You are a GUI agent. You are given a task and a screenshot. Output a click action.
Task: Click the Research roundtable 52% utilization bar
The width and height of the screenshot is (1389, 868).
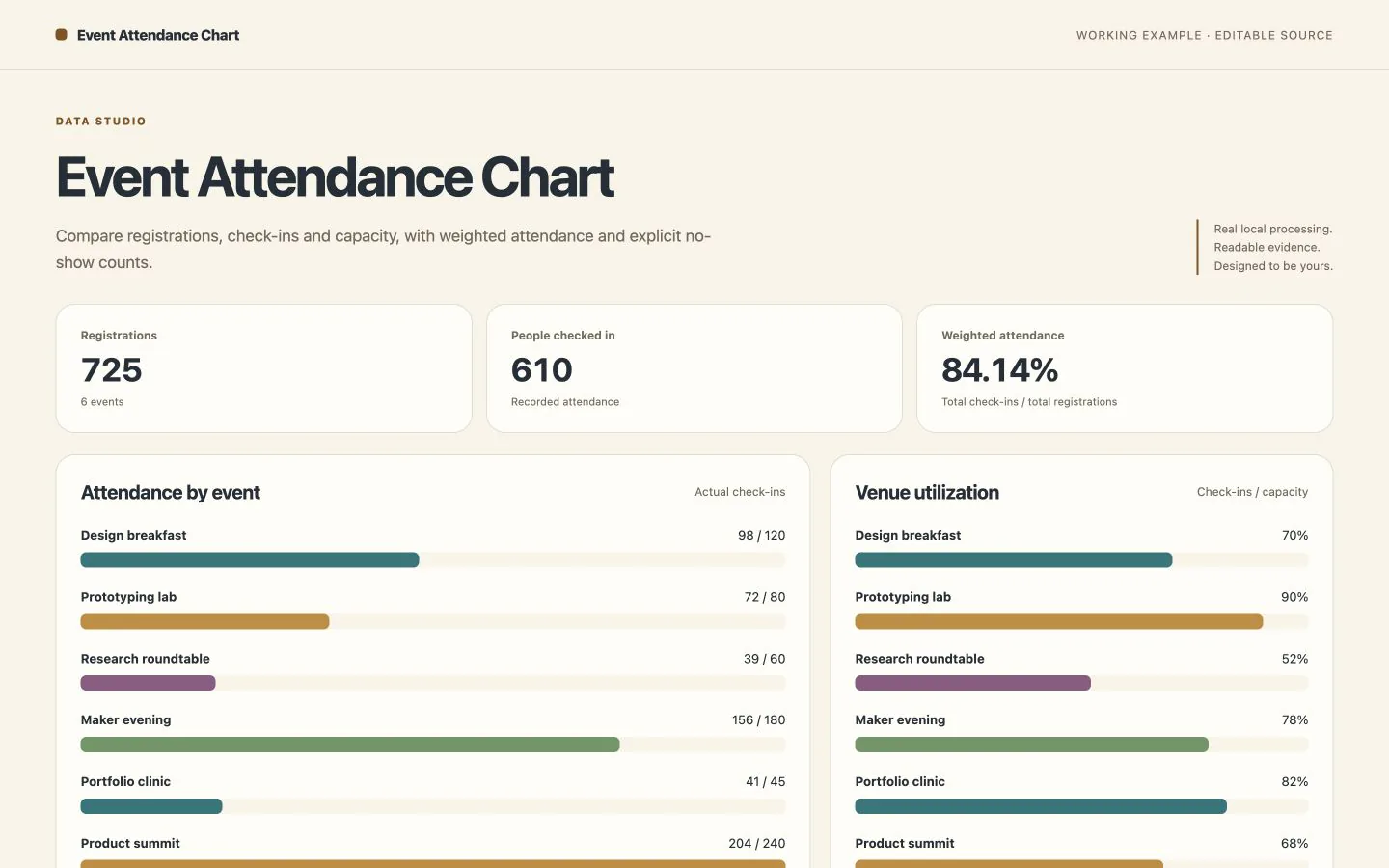coord(973,683)
